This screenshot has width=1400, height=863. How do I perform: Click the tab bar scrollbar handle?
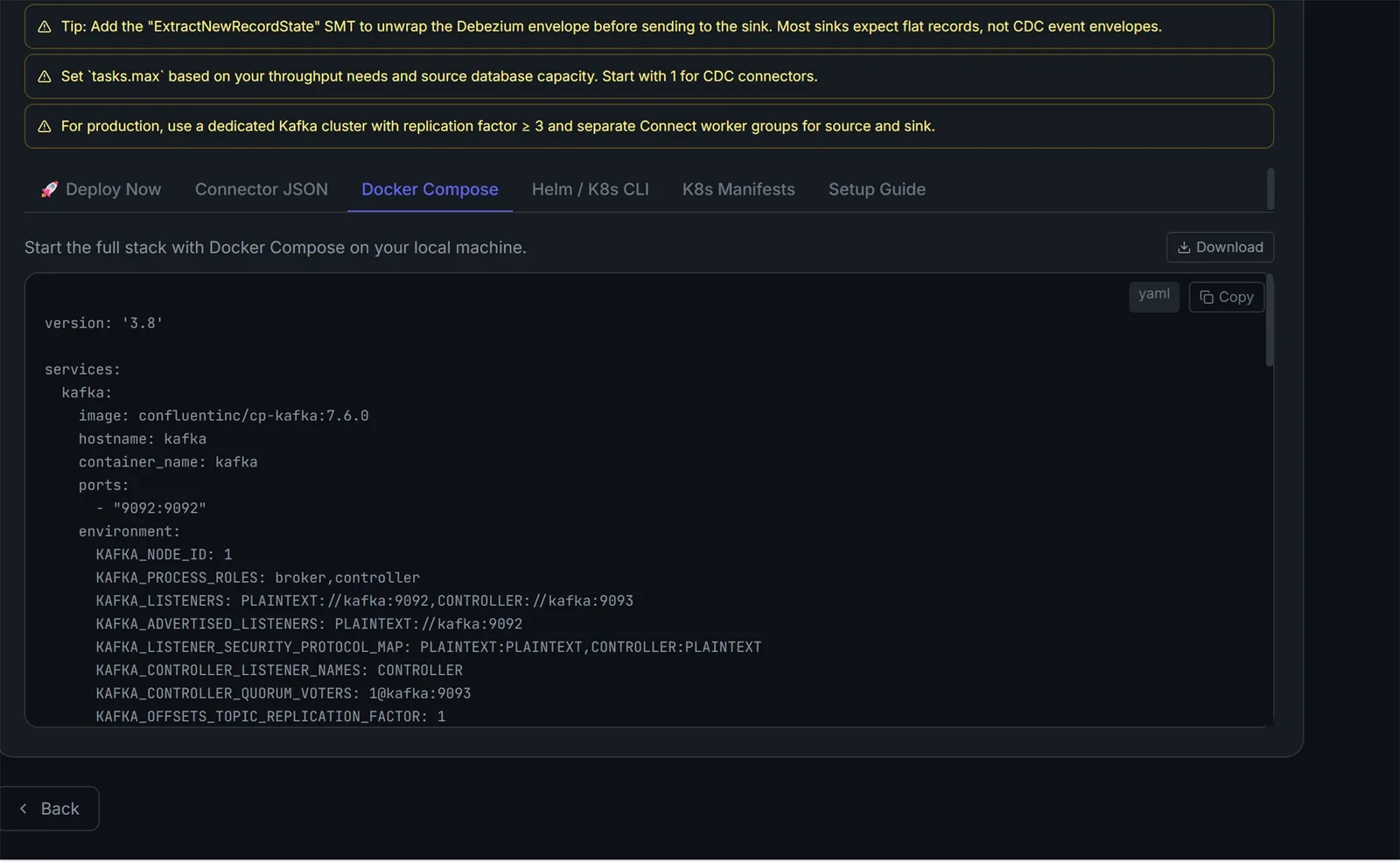[x=1270, y=190]
